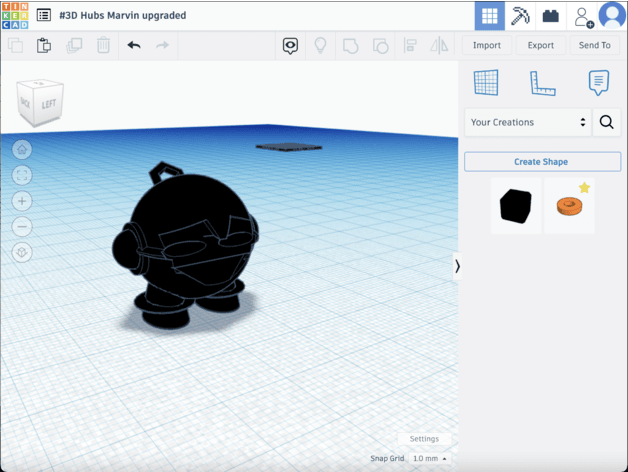Open the Snap Grid 1.0 mm dropdown
Viewport: 628px width, 472px height.
click(429, 458)
